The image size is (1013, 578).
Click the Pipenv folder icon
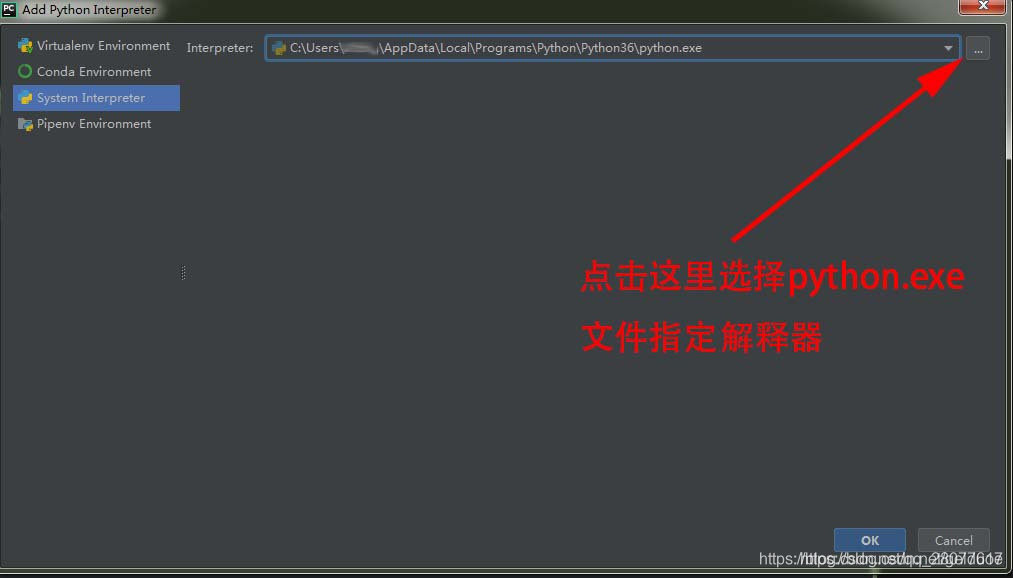click(x=25, y=124)
